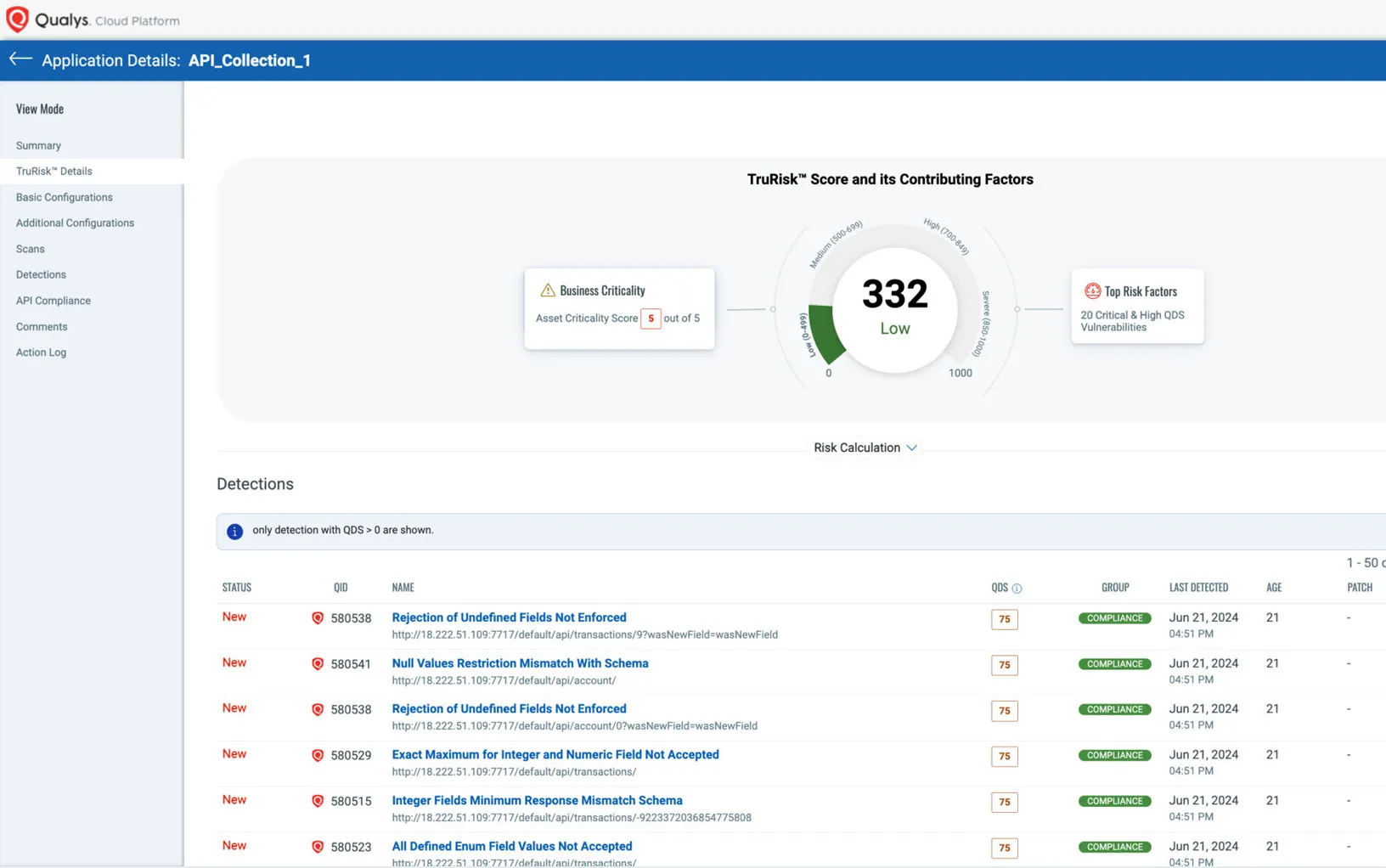Viewport: 1386px width, 868px height.
Task: Click the COMPLIANCE badge for QID 580515
Action: tap(1114, 801)
